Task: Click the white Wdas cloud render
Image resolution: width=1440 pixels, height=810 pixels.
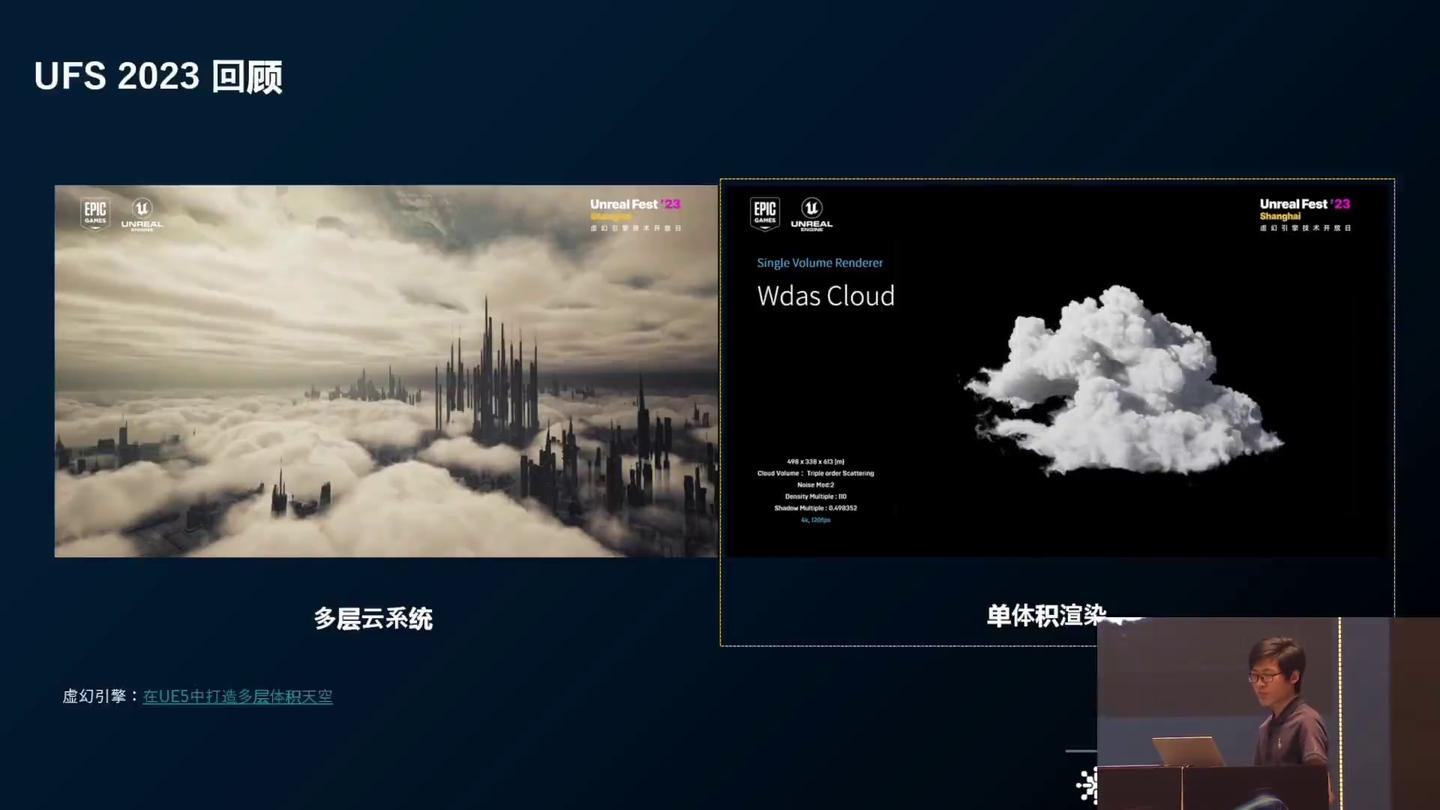Action: pyautogui.click(x=1123, y=381)
